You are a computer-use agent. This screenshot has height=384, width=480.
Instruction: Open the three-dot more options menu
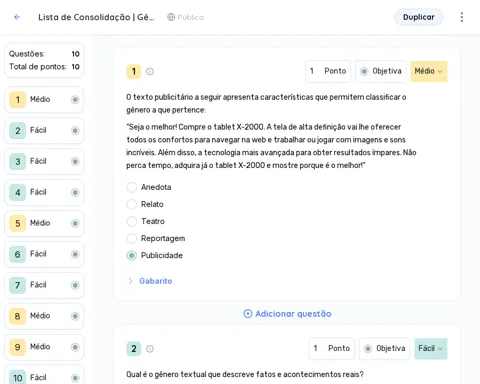[x=462, y=17]
